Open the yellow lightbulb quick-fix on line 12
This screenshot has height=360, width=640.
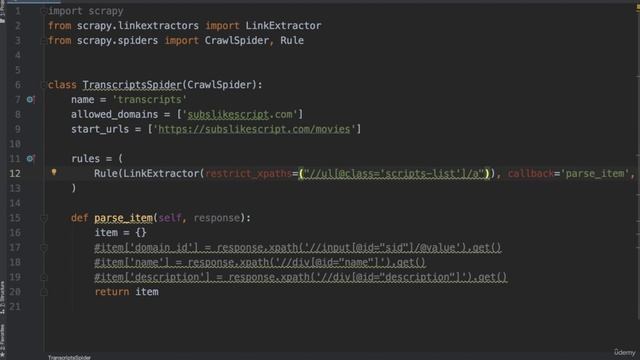(54, 172)
